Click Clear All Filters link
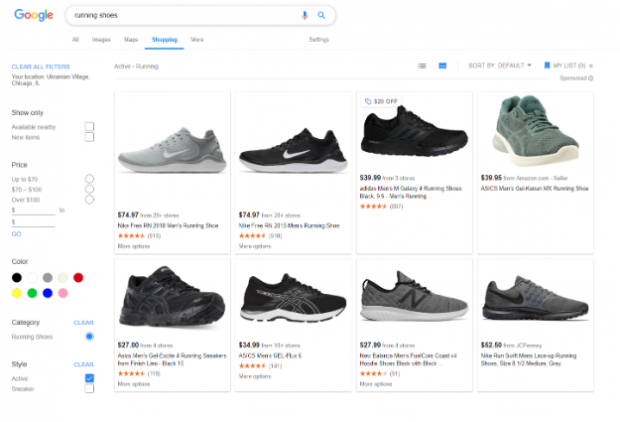Image resolution: width=620 pixels, height=422 pixels. coord(41,66)
